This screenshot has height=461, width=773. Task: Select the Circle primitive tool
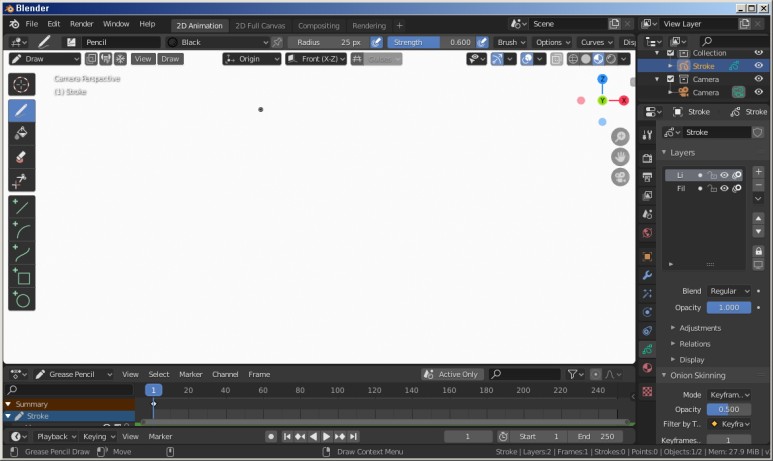point(21,299)
